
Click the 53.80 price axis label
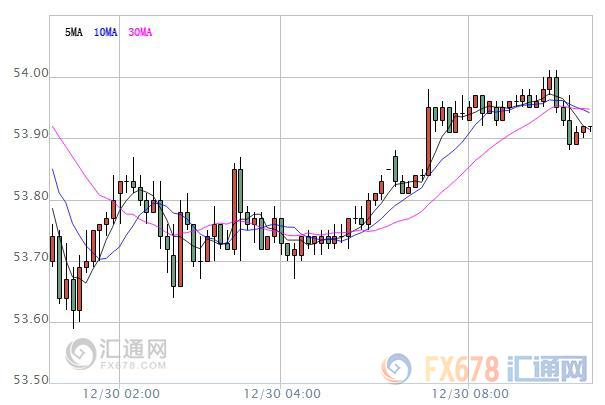pyautogui.click(x=31, y=196)
